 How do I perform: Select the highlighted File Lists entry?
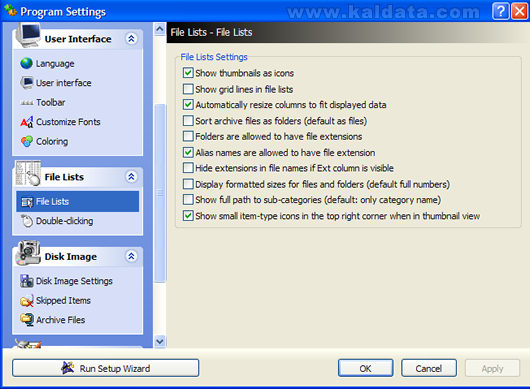77,201
